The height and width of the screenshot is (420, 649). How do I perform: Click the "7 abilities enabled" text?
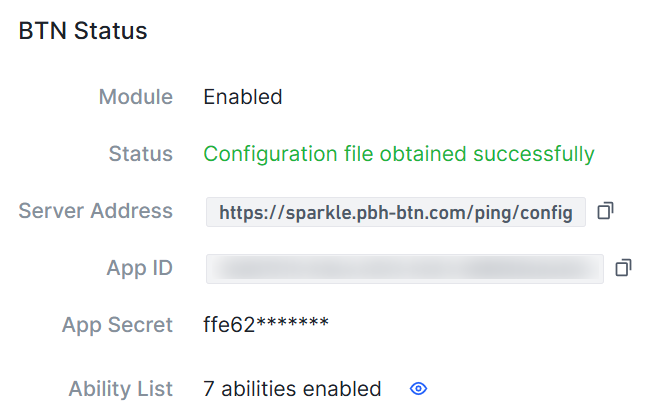click(292, 389)
